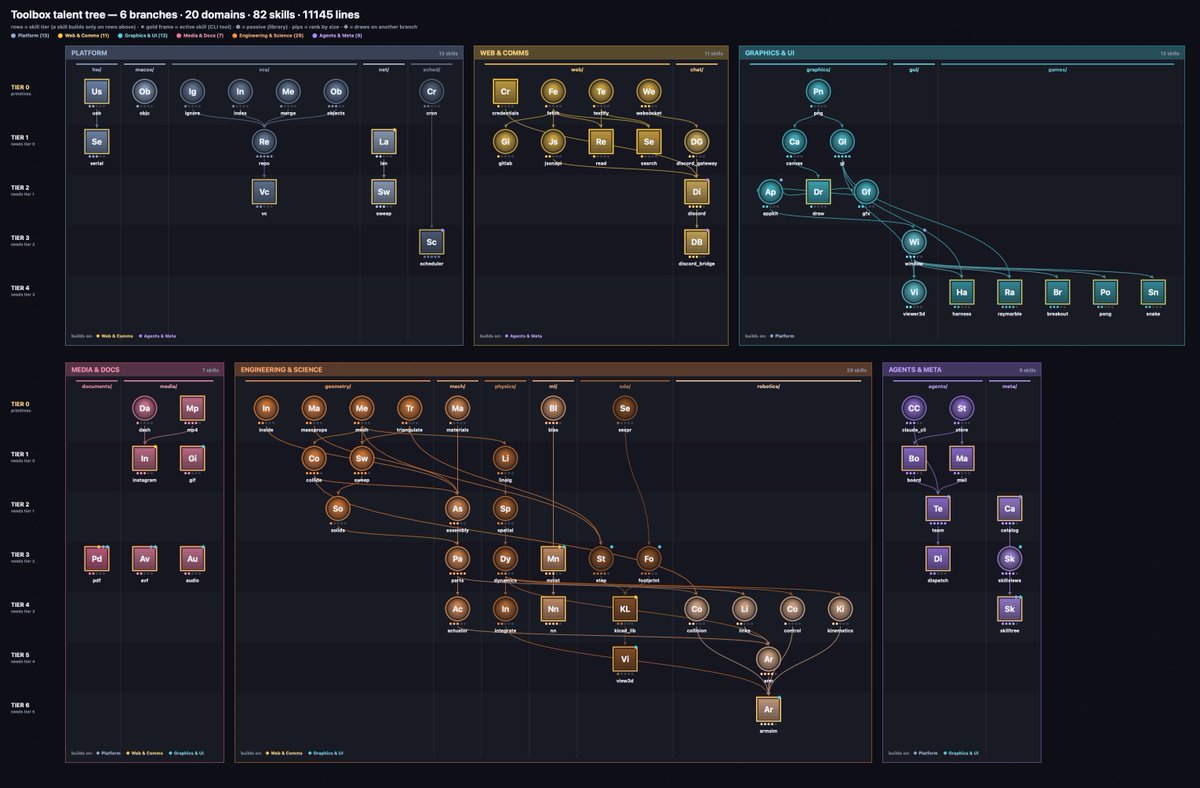The image size is (1200, 788).
Task: Select the scheduler skill node
Action: click(432, 242)
